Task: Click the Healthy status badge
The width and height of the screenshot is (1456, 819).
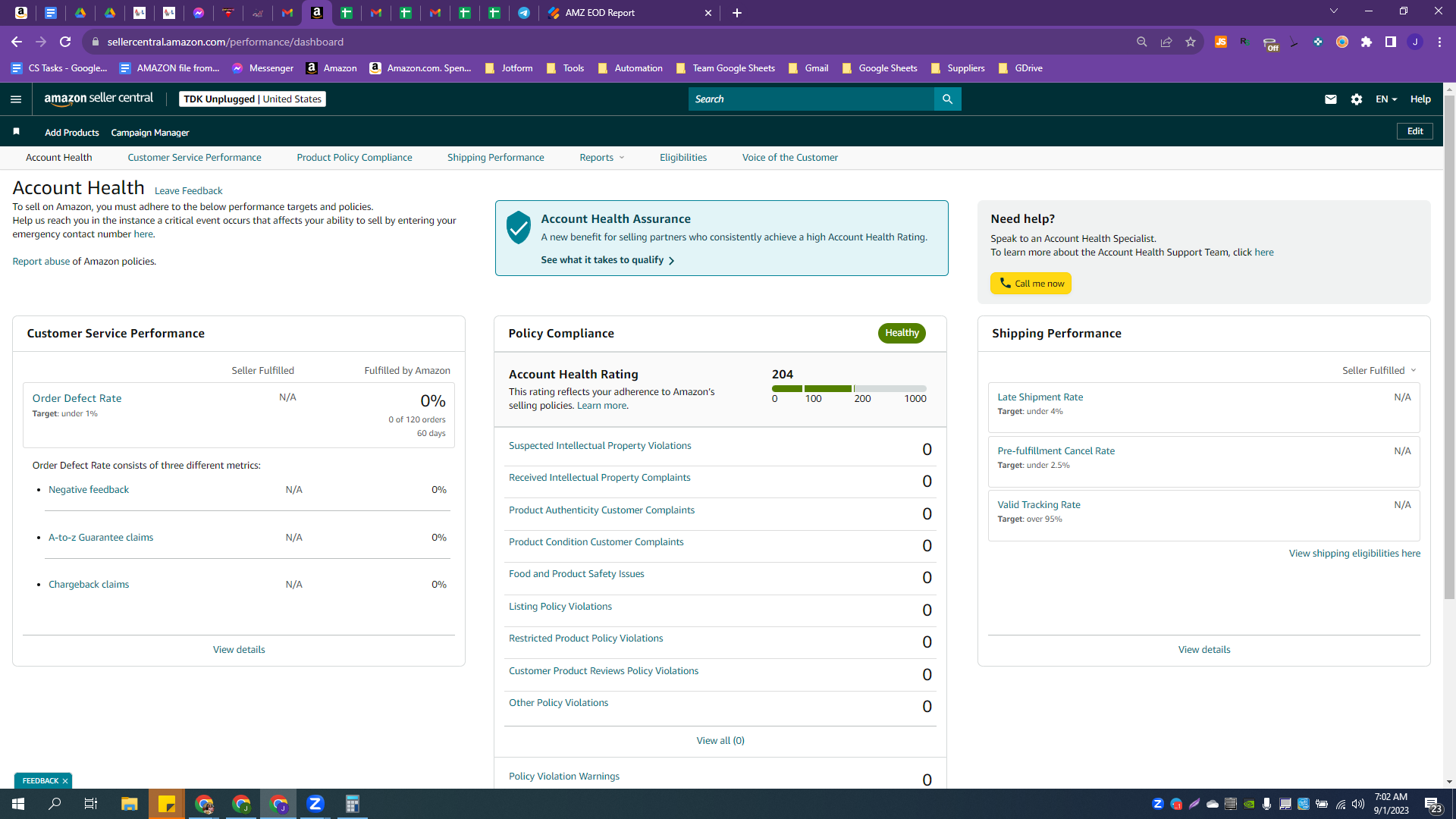Action: (x=902, y=333)
